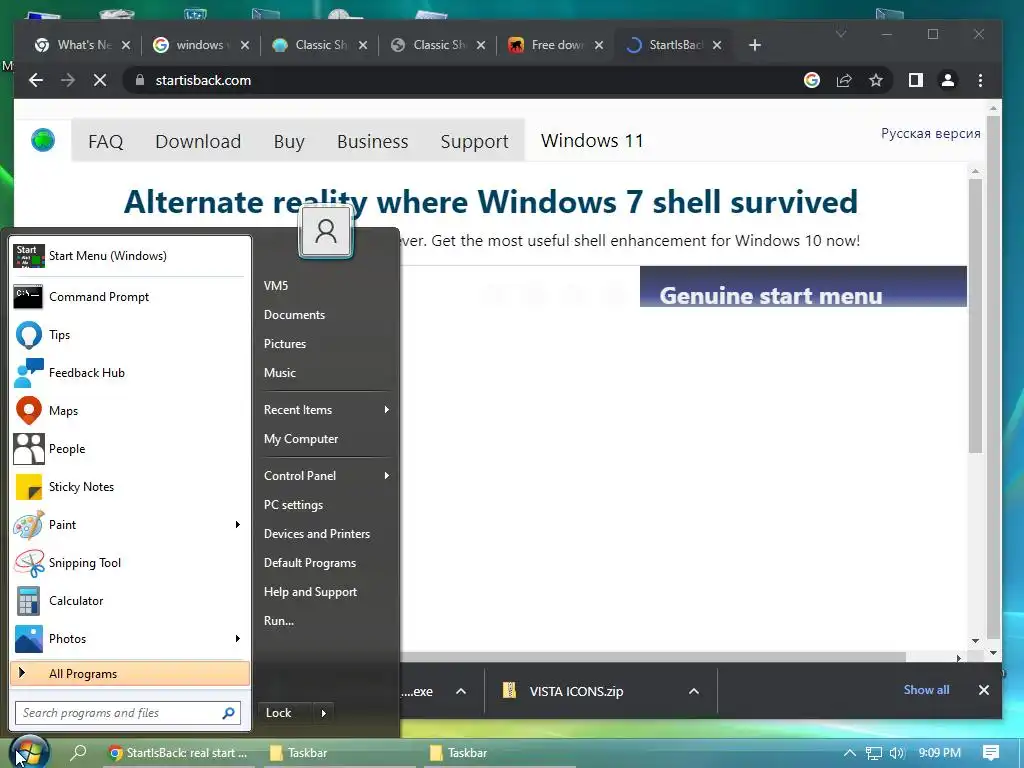The image size is (1024, 768).
Task: Launch Maps from start menu
Action: tap(129, 410)
